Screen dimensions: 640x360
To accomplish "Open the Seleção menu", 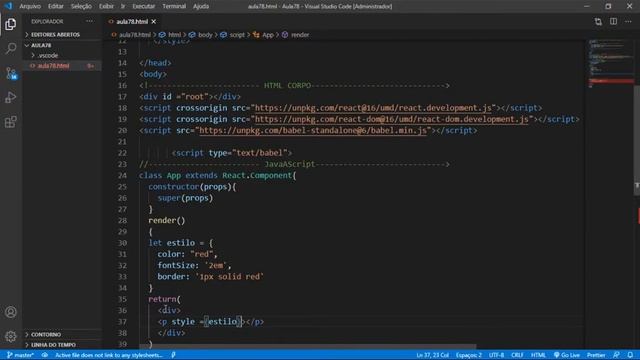I will tap(81, 6).
